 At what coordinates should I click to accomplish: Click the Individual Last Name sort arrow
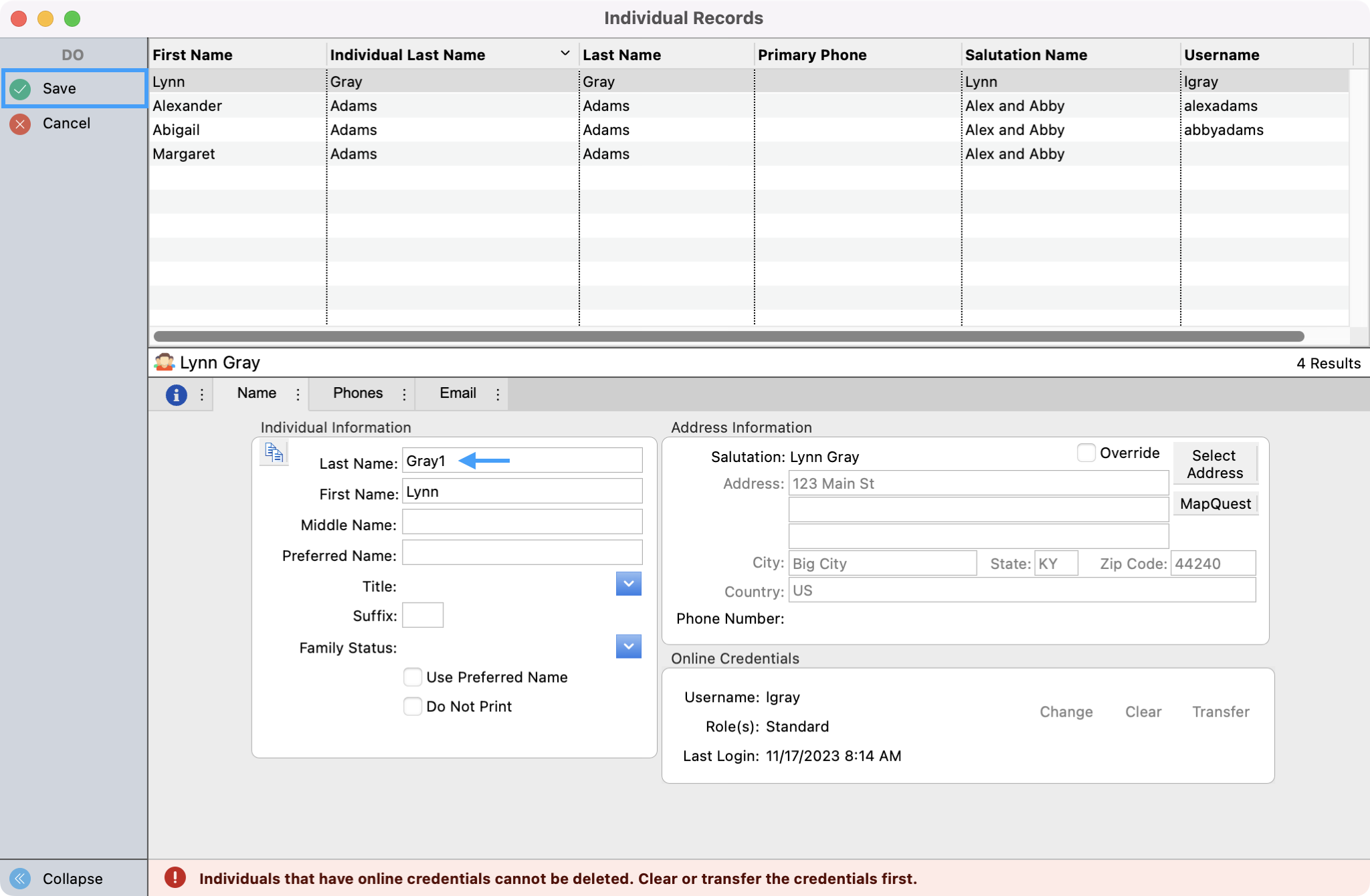click(x=565, y=53)
